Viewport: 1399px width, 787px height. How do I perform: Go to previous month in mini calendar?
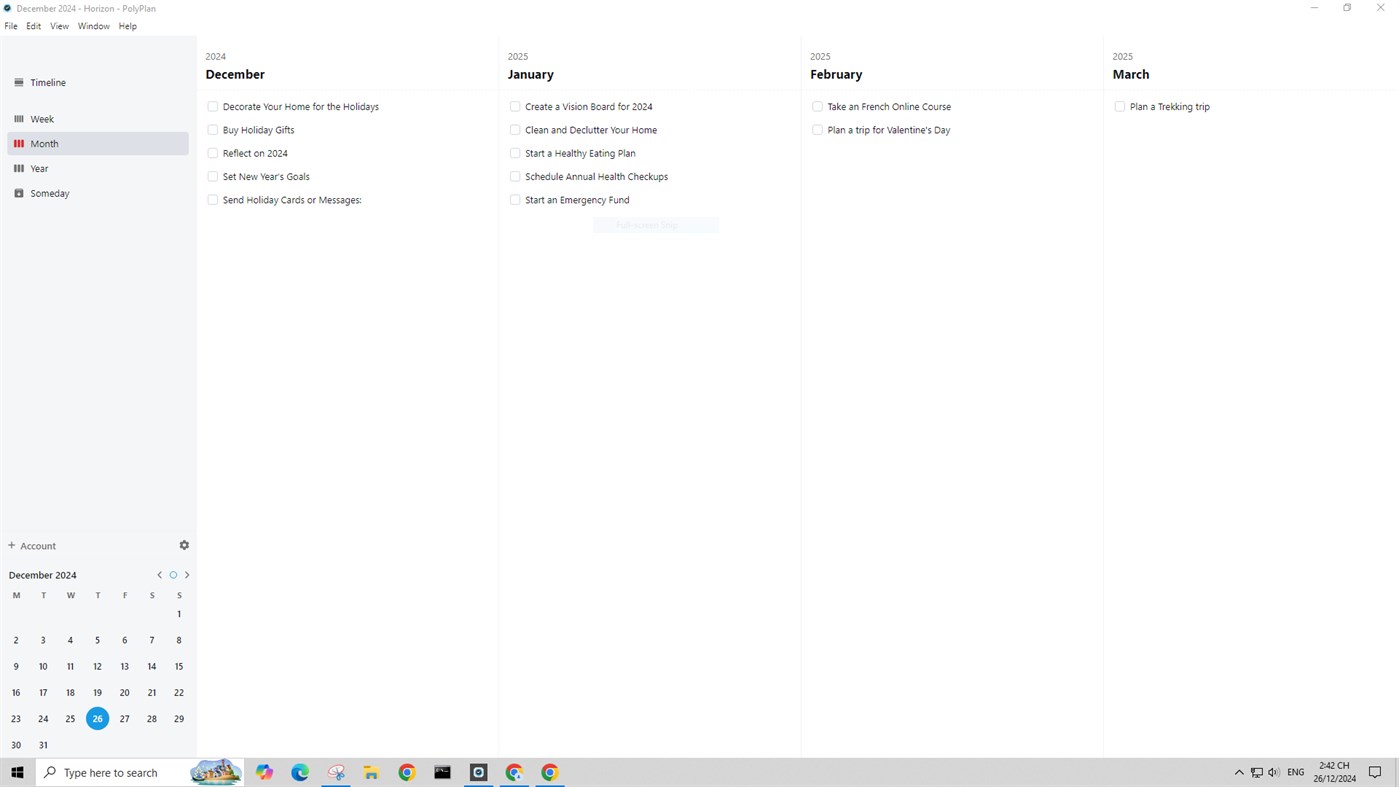(x=159, y=575)
